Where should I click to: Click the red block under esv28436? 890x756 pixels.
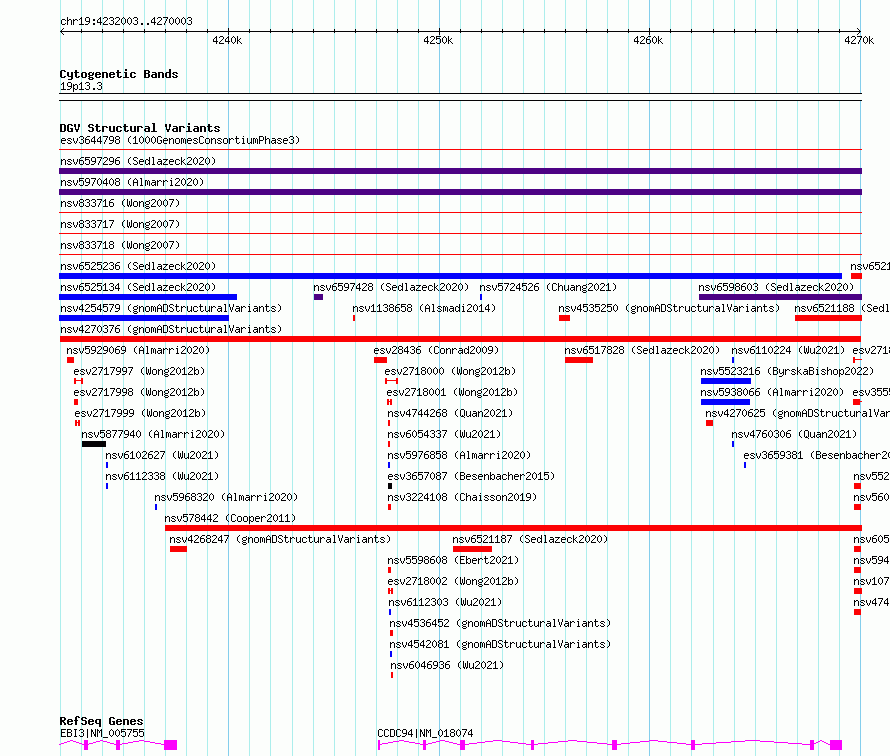coord(380,360)
